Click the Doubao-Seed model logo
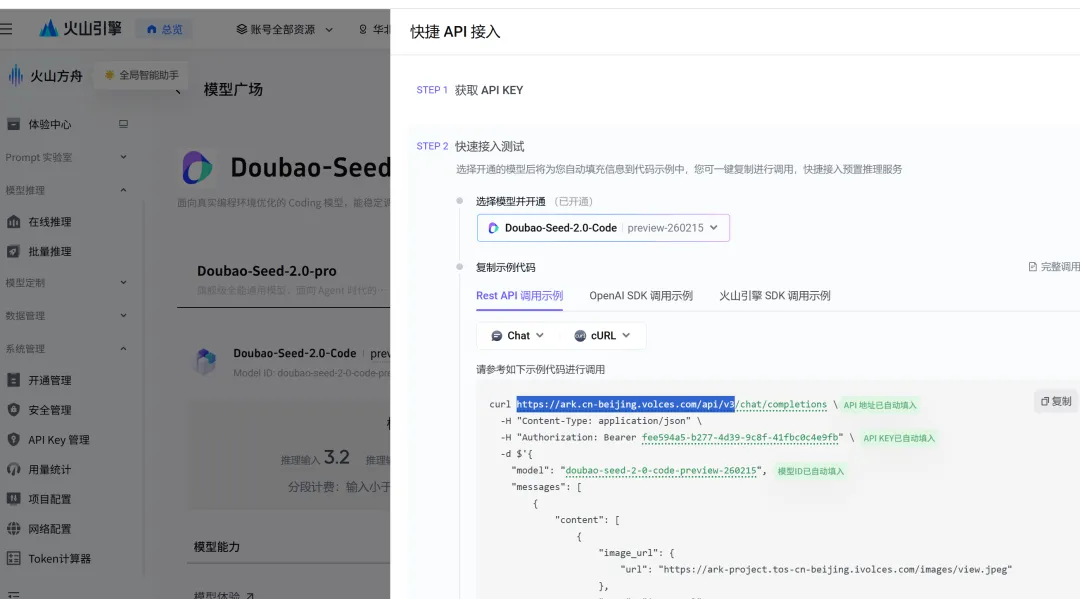Screen dimensions: 1080x599 click(197, 167)
